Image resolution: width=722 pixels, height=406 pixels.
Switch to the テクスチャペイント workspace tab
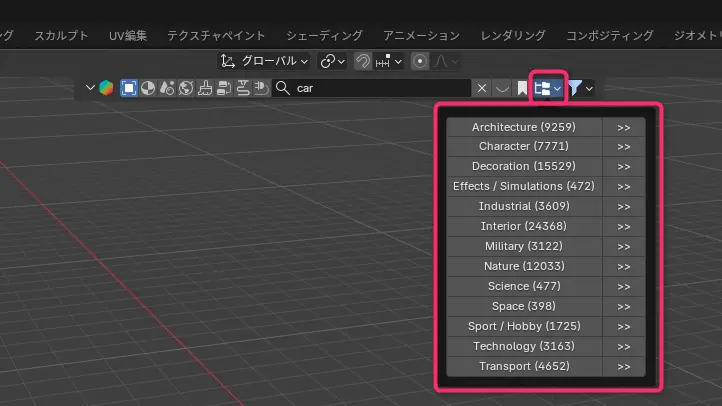click(x=216, y=35)
